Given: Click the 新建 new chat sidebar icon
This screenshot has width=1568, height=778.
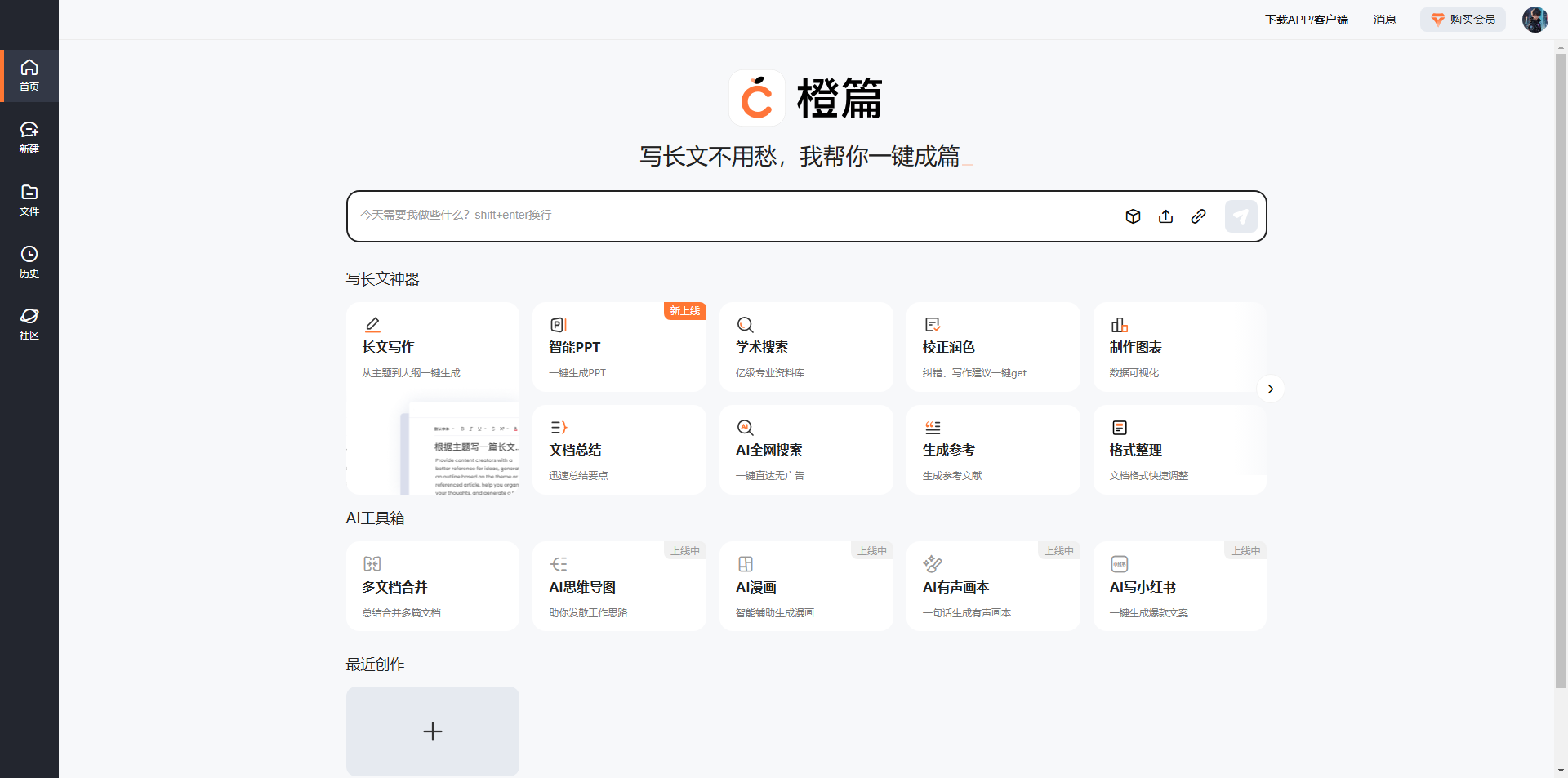Looking at the screenshot, I should [29, 138].
